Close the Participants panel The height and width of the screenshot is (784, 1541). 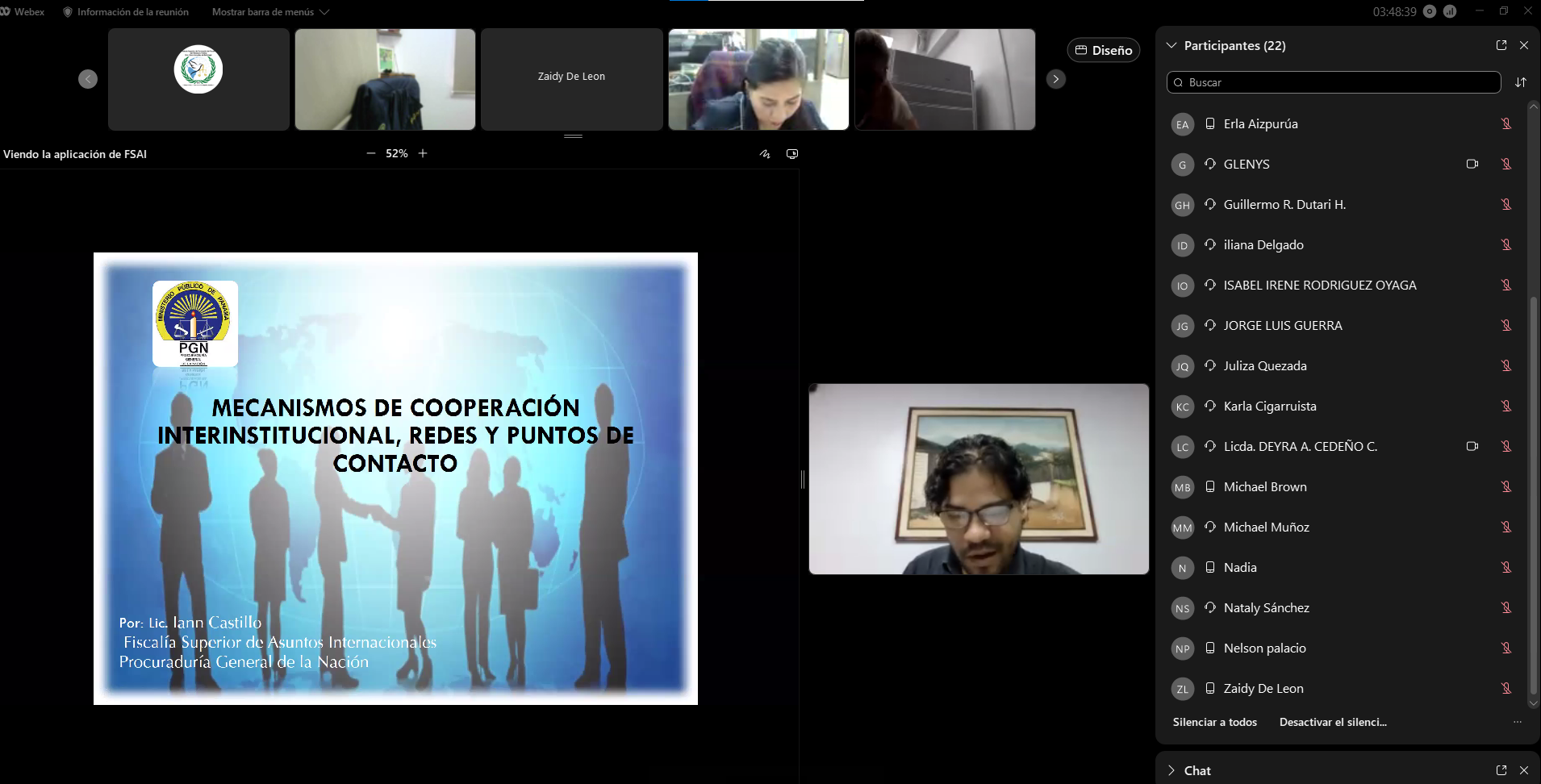1523,45
